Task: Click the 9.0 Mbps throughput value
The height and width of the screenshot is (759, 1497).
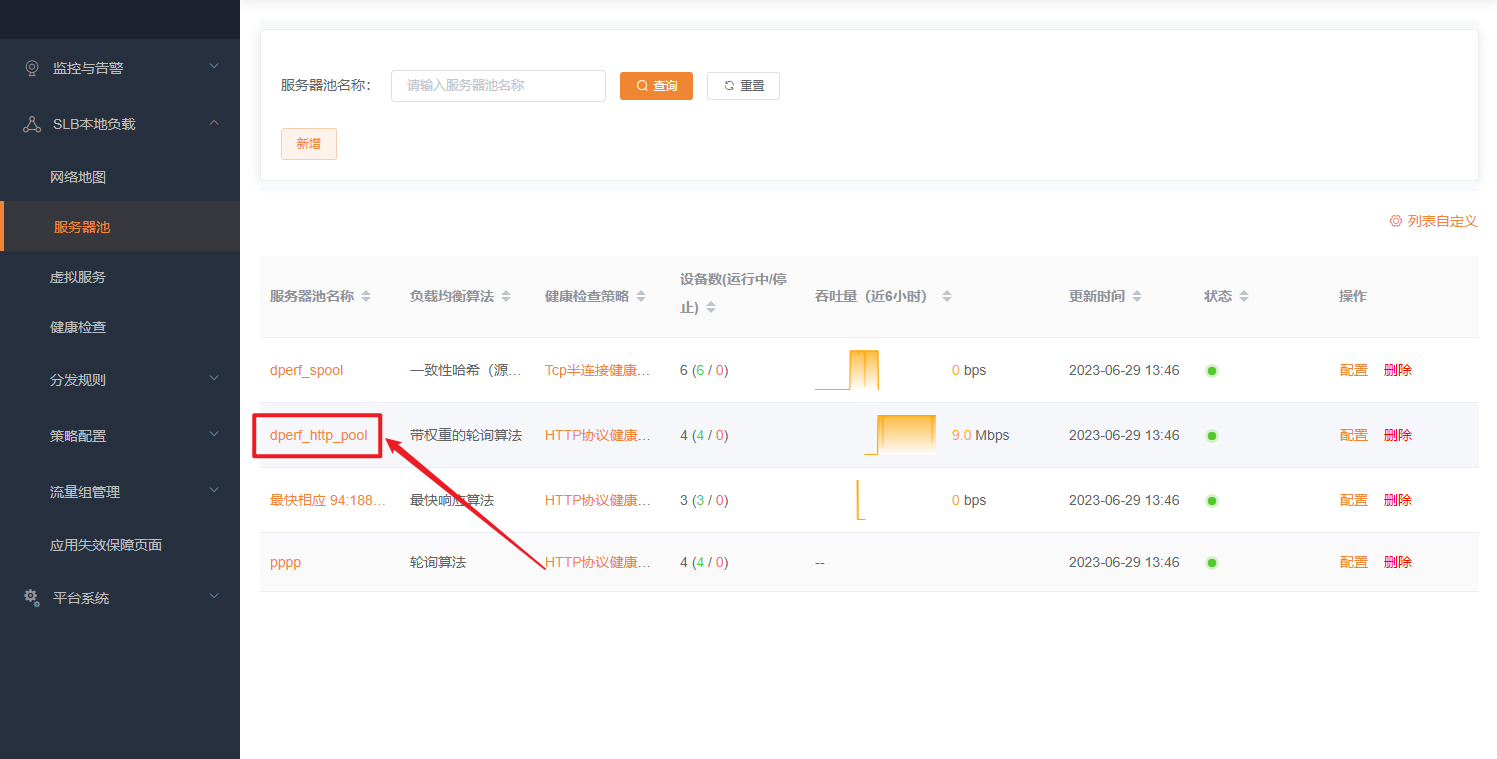Action: 980,435
